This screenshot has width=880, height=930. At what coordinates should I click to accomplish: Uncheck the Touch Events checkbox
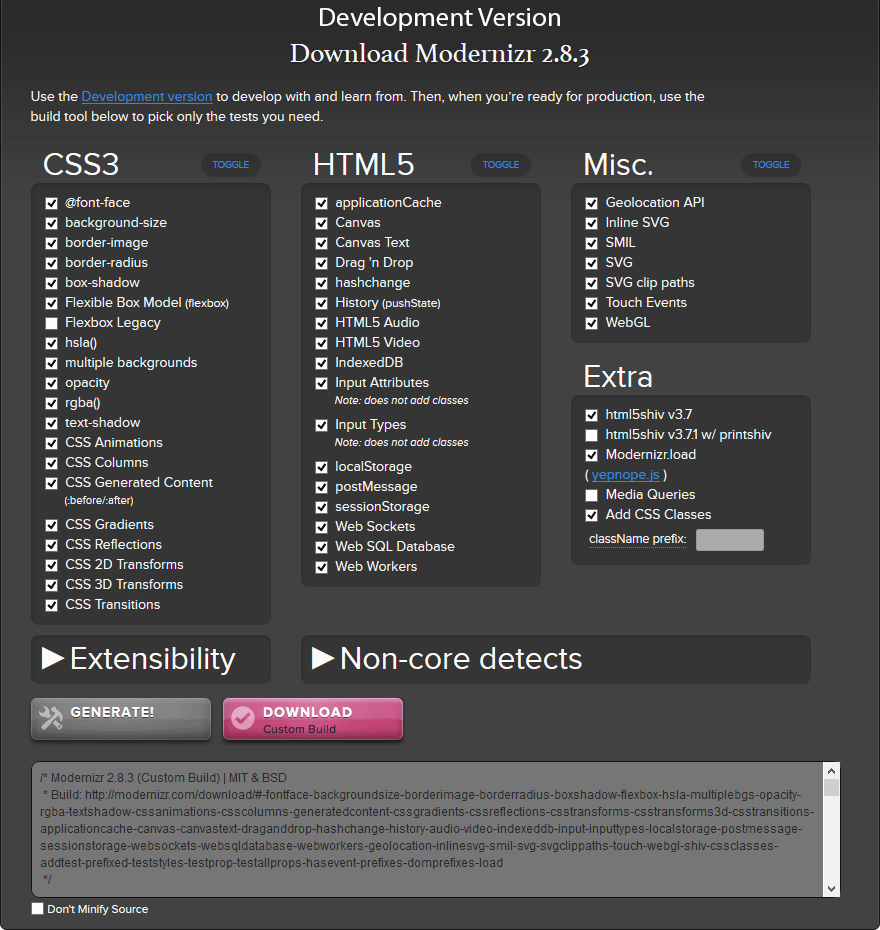click(591, 303)
